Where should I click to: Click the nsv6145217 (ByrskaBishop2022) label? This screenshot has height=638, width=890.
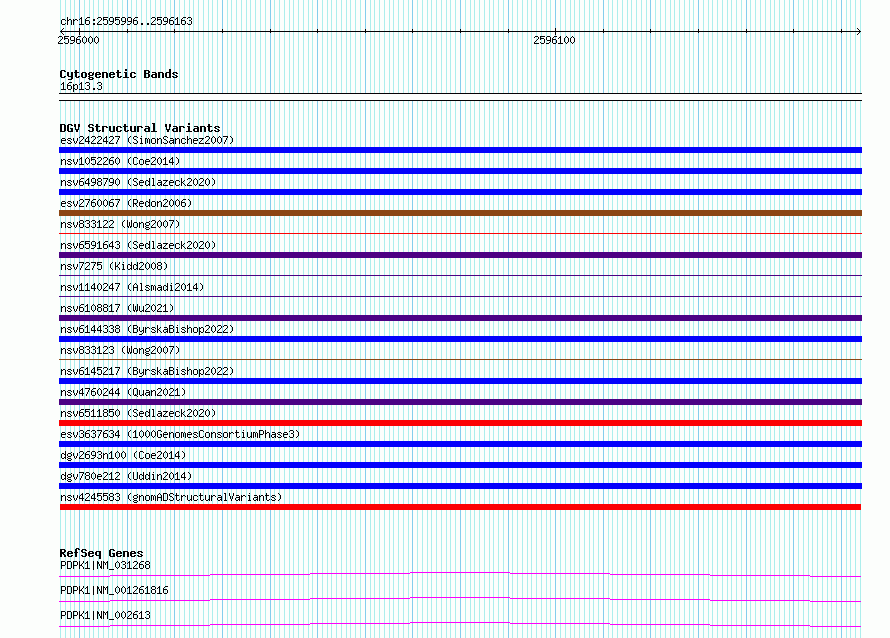147,371
